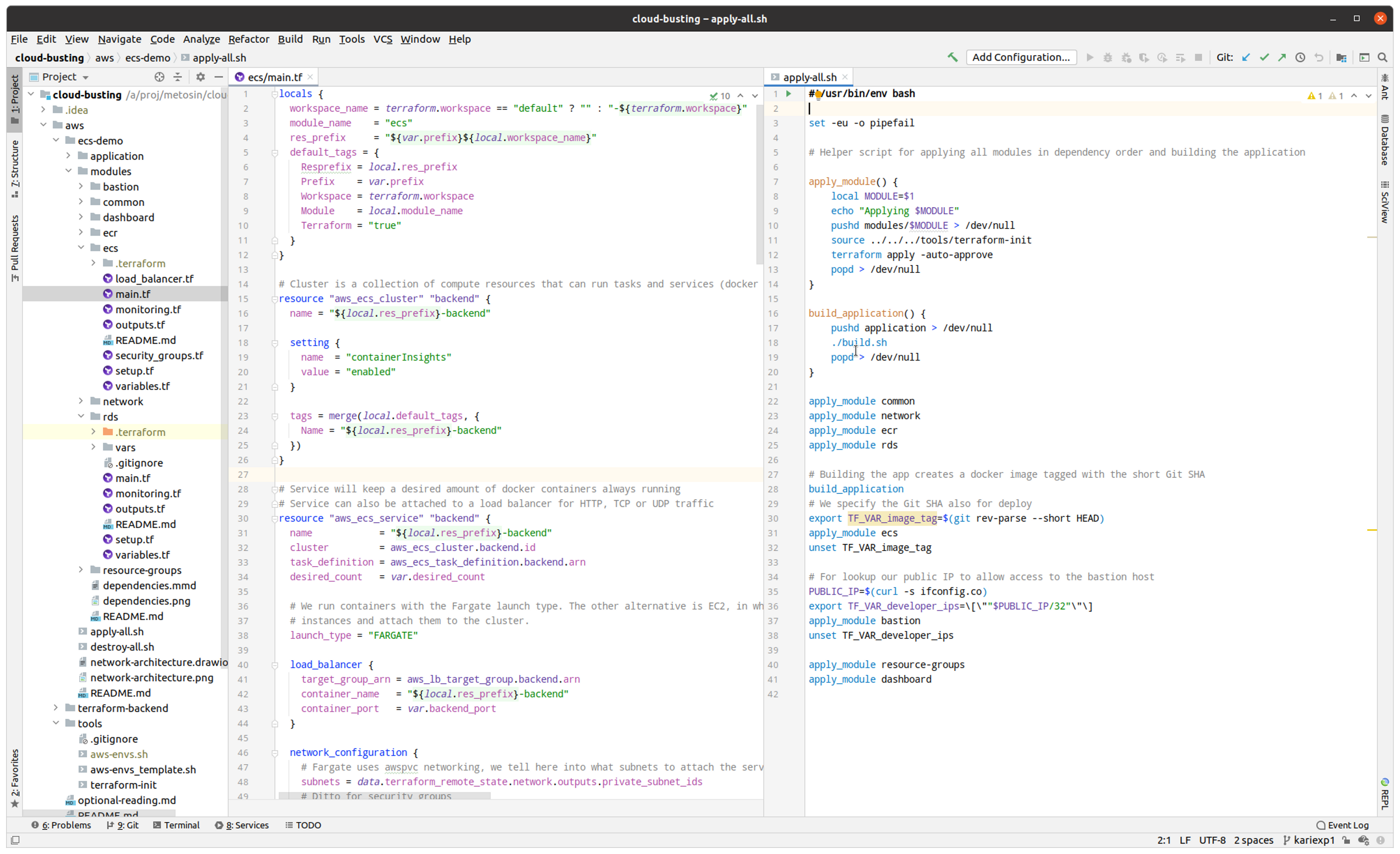Open the Git show history clock icon
This screenshot has height=854, width=1400.
tap(1300, 57)
